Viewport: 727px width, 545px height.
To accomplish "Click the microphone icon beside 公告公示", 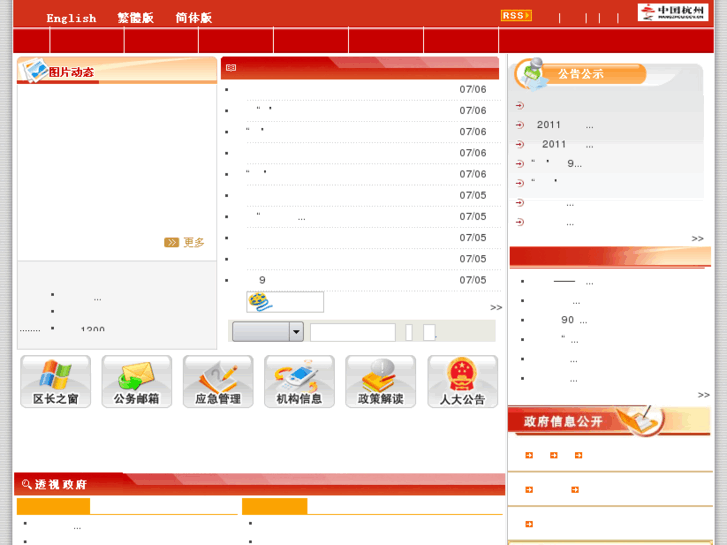I will 532,73.
